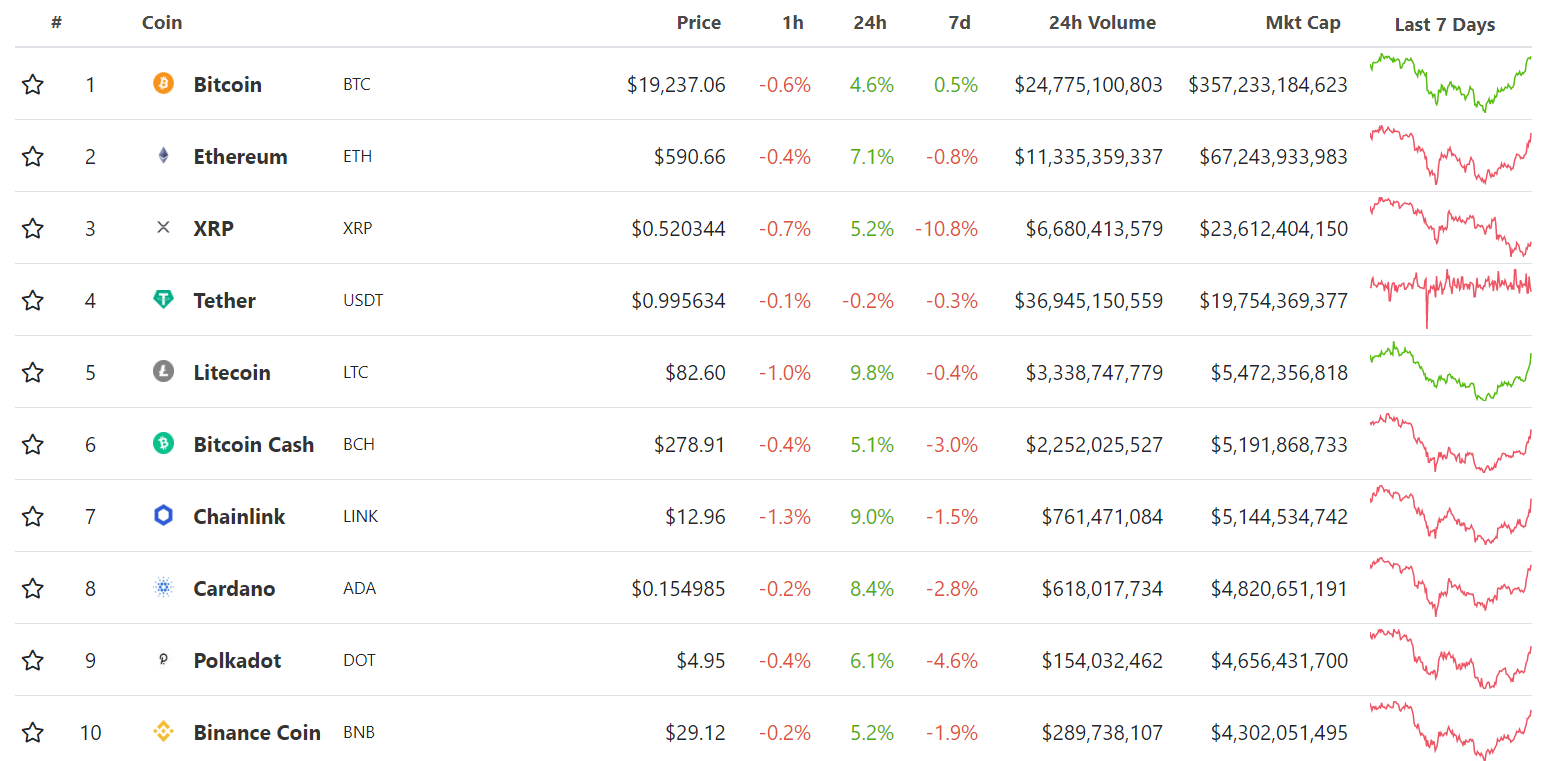The height and width of the screenshot is (761, 1550).
Task: Favorite Bitcoin with its star
Action: 33,84
